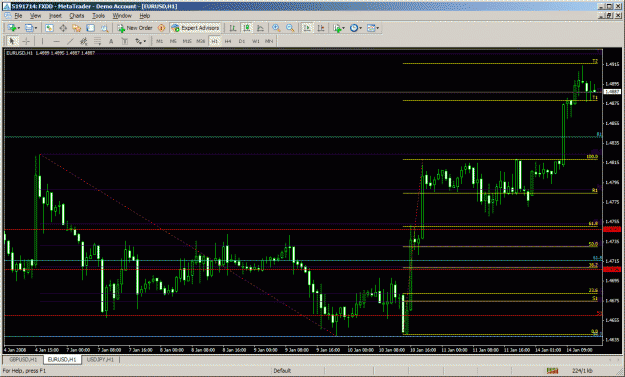The width and height of the screenshot is (625, 377).
Task: Select the Text Label tool
Action: (x=125, y=41)
